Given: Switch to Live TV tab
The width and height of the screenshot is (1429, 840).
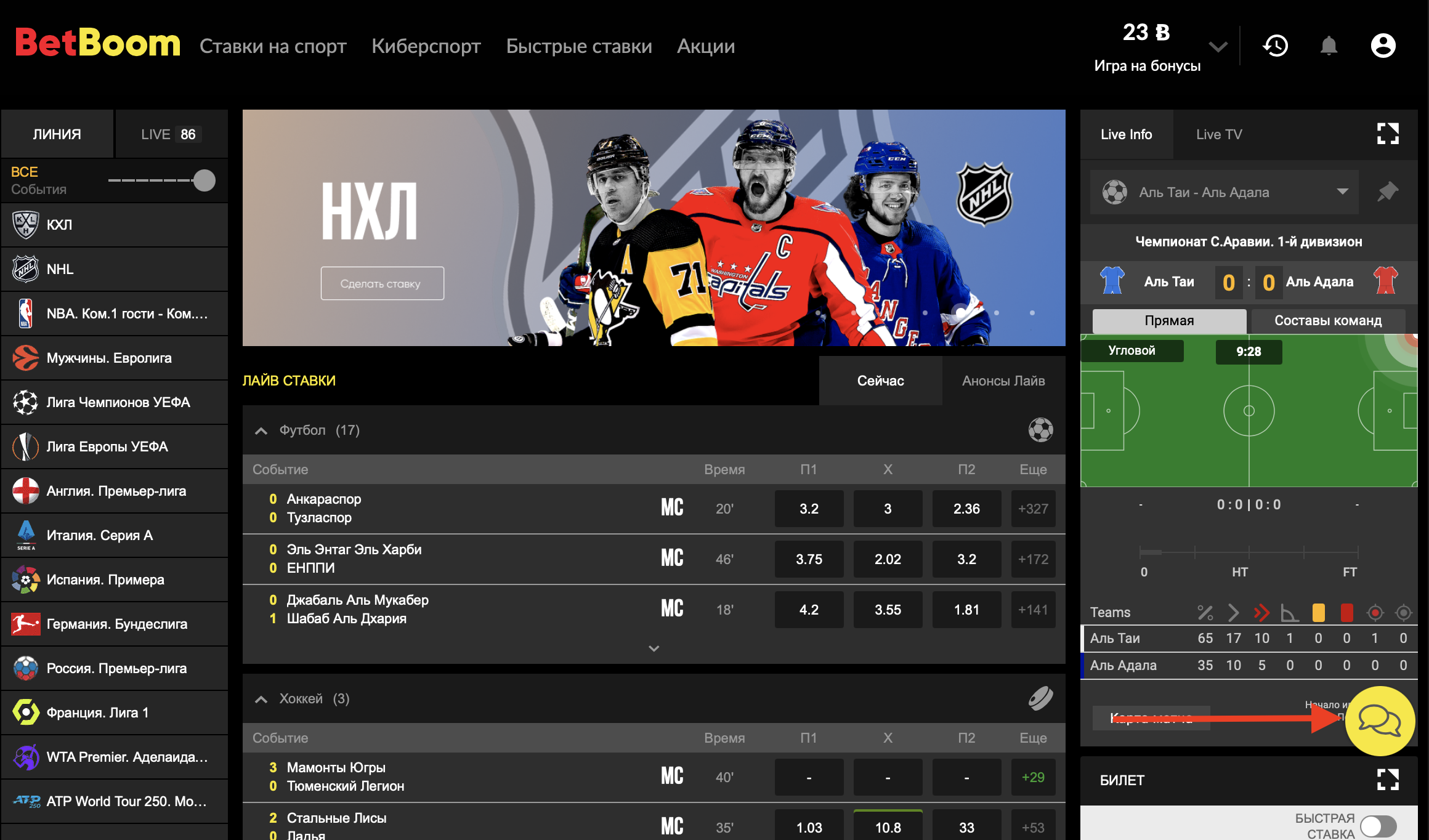Looking at the screenshot, I should pyautogui.click(x=1219, y=134).
